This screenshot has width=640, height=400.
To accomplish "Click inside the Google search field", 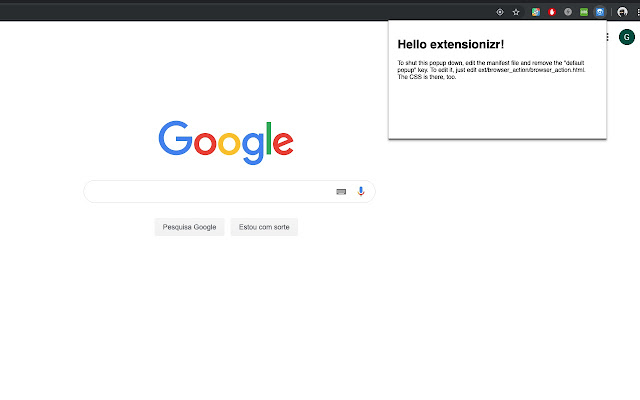I will click(x=229, y=191).
